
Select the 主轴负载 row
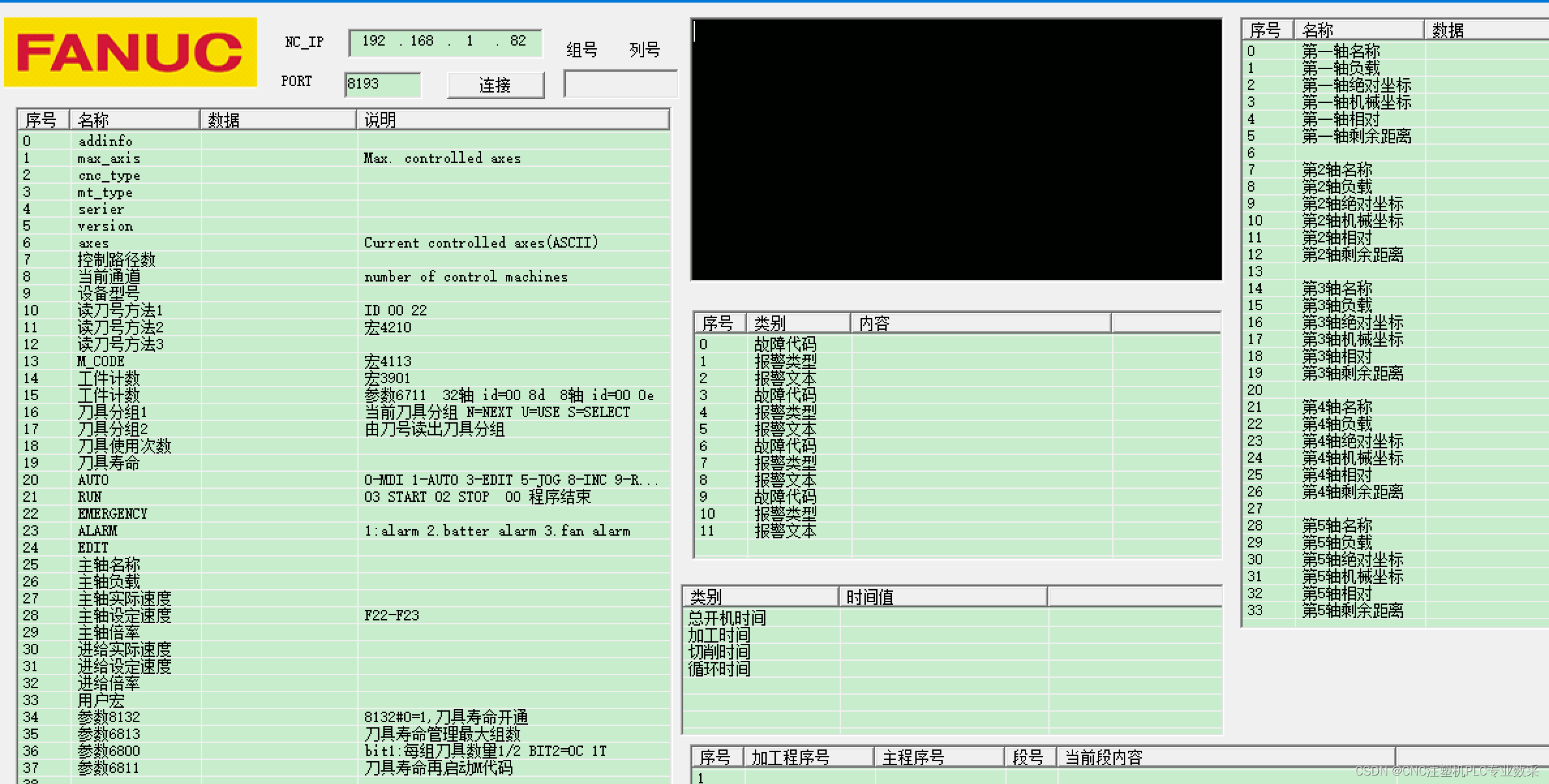coord(109,581)
